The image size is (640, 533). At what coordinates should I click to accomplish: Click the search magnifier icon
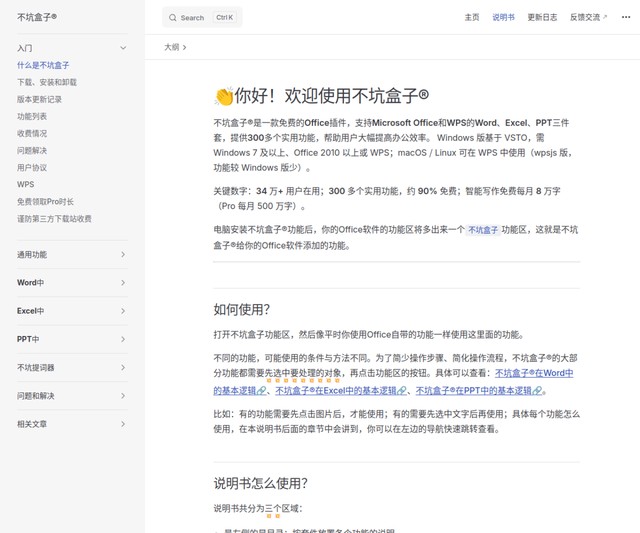(173, 18)
